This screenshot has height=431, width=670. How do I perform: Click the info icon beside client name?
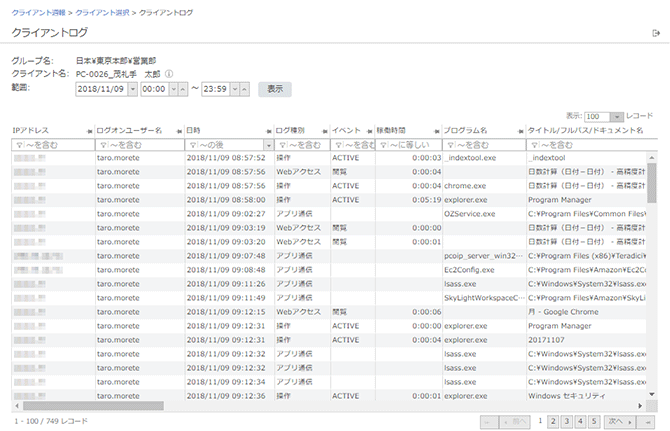point(169,74)
